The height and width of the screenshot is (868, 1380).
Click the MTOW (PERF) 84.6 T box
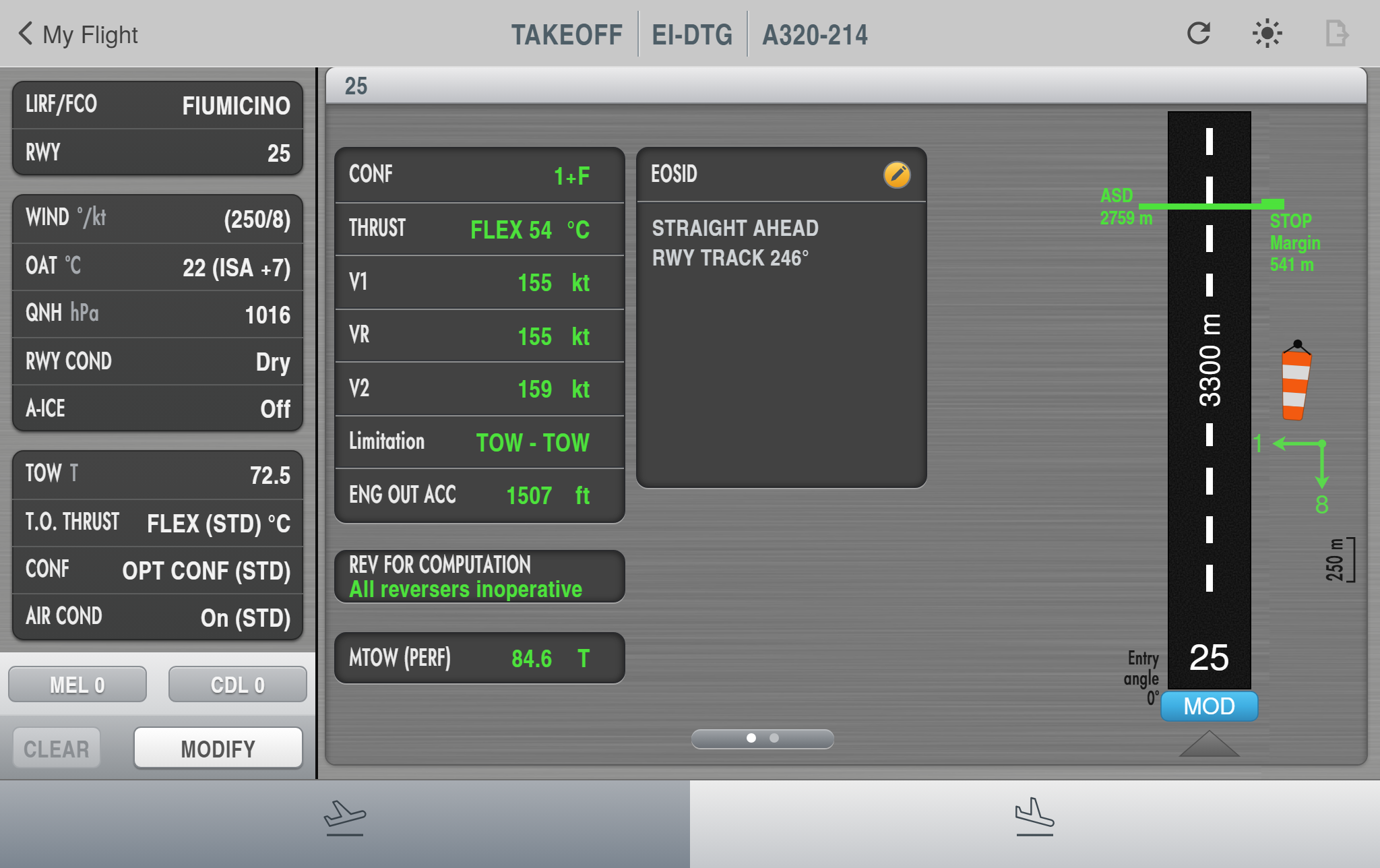[479, 658]
